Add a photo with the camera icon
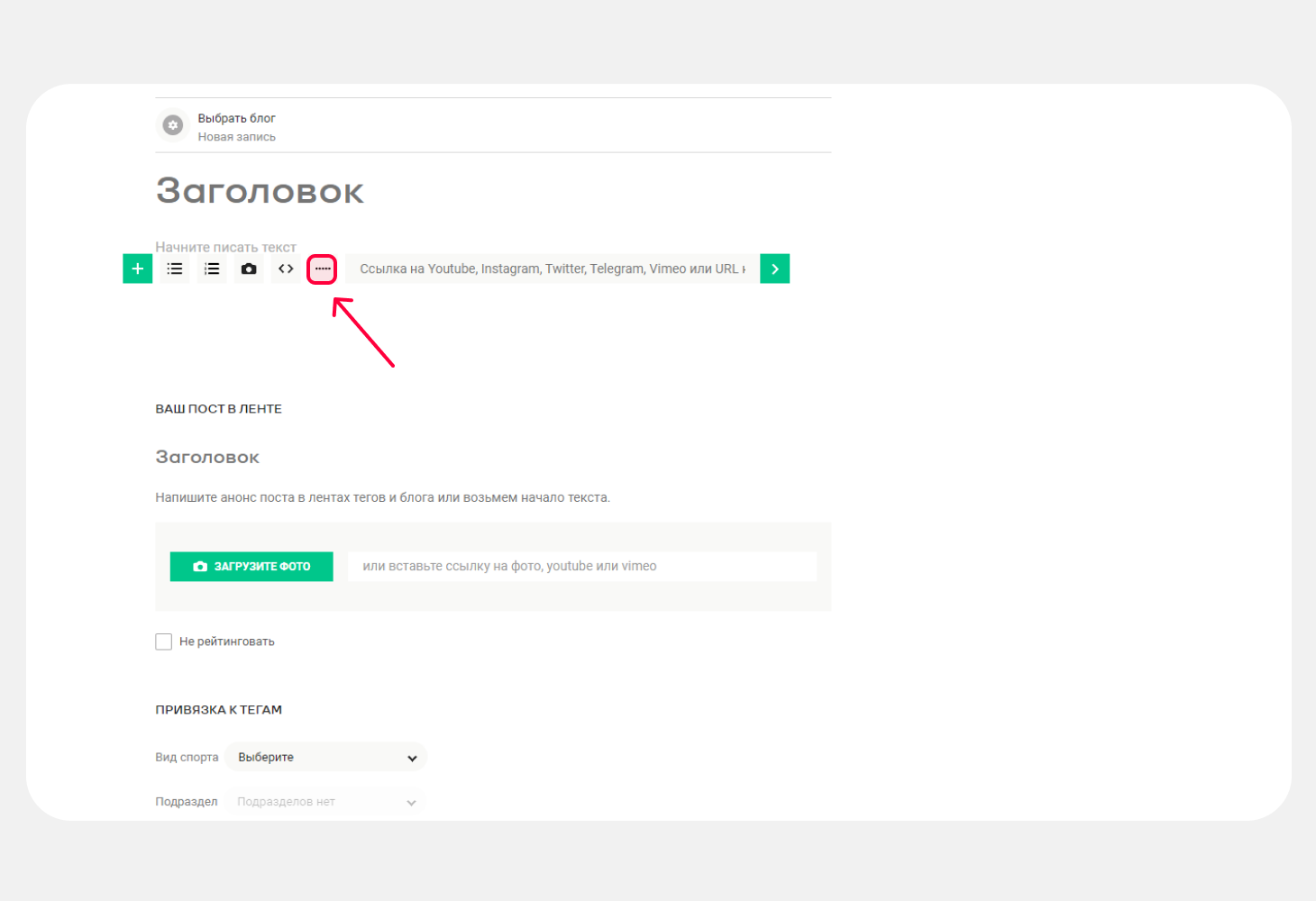Image resolution: width=1316 pixels, height=901 pixels. click(x=249, y=268)
